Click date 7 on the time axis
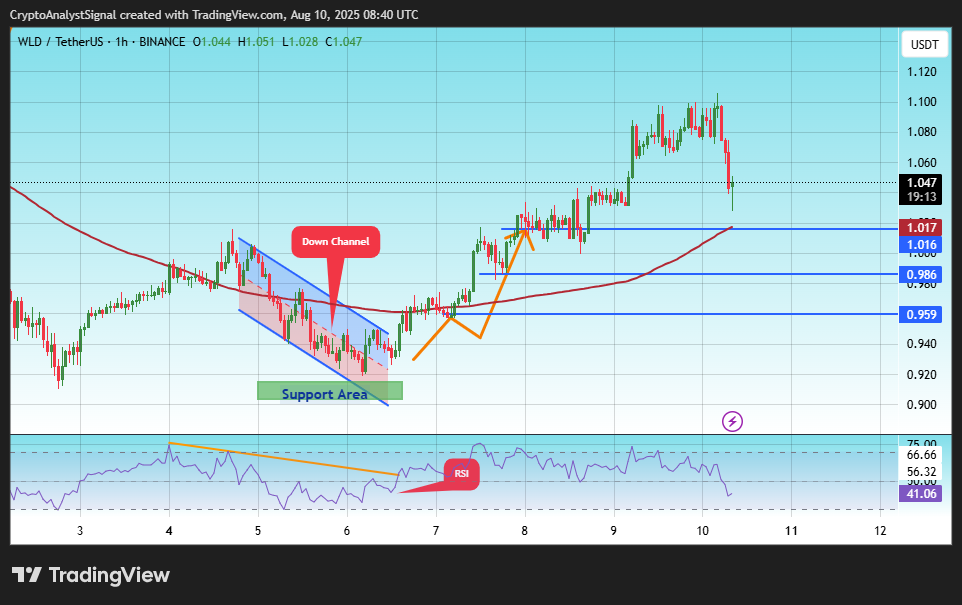The height and width of the screenshot is (605, 962). [436, 531]
